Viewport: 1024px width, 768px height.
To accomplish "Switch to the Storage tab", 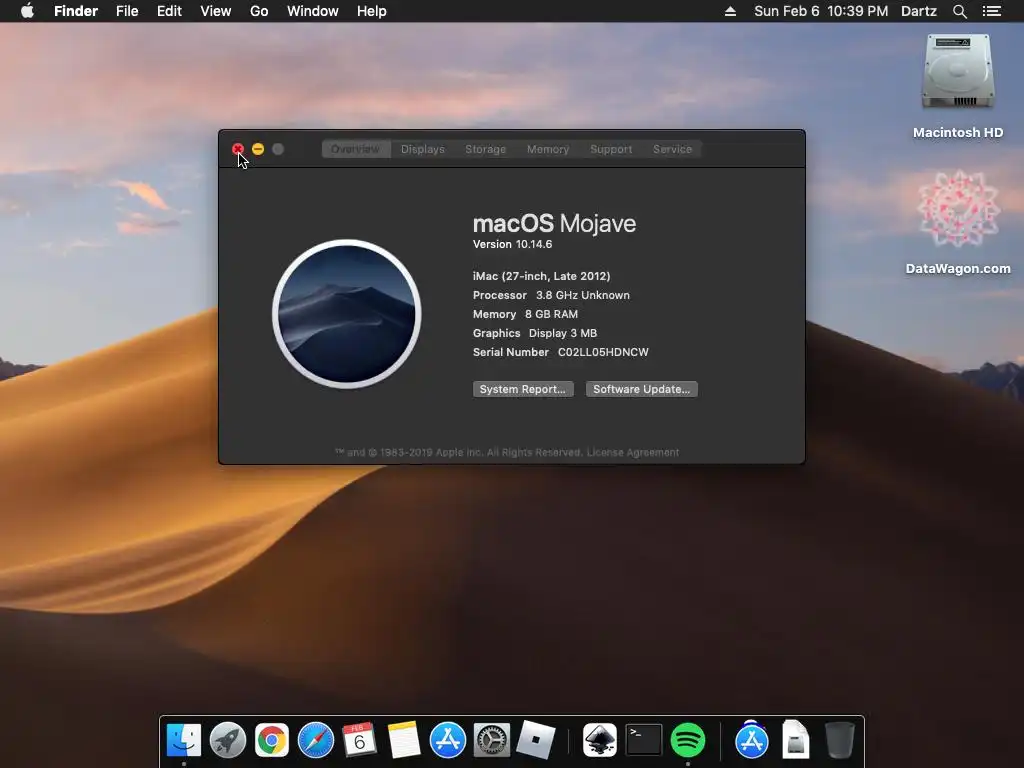I will tap(485, 149).
